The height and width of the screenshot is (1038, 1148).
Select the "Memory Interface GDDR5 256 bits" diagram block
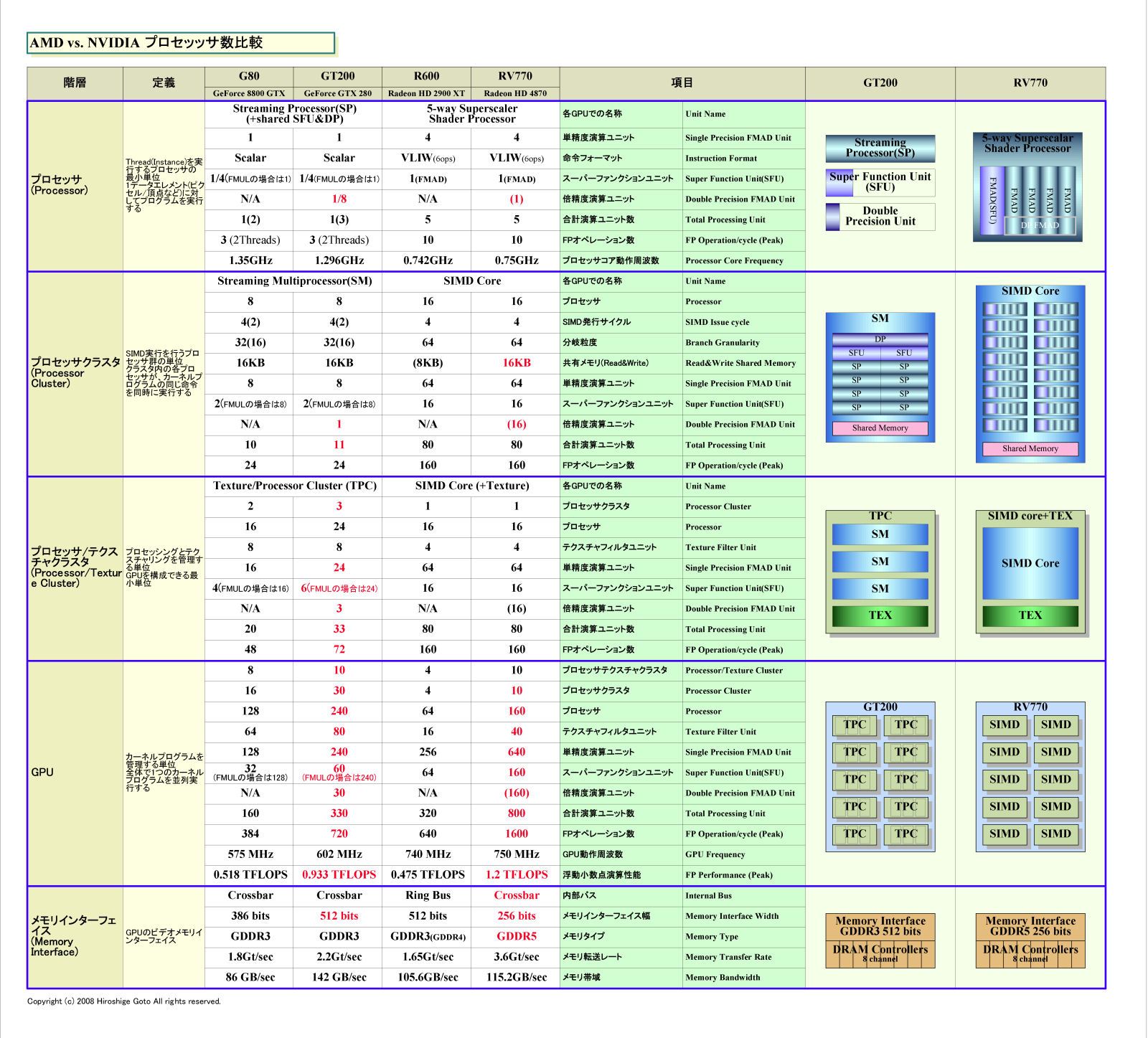tap(1030, 926)
